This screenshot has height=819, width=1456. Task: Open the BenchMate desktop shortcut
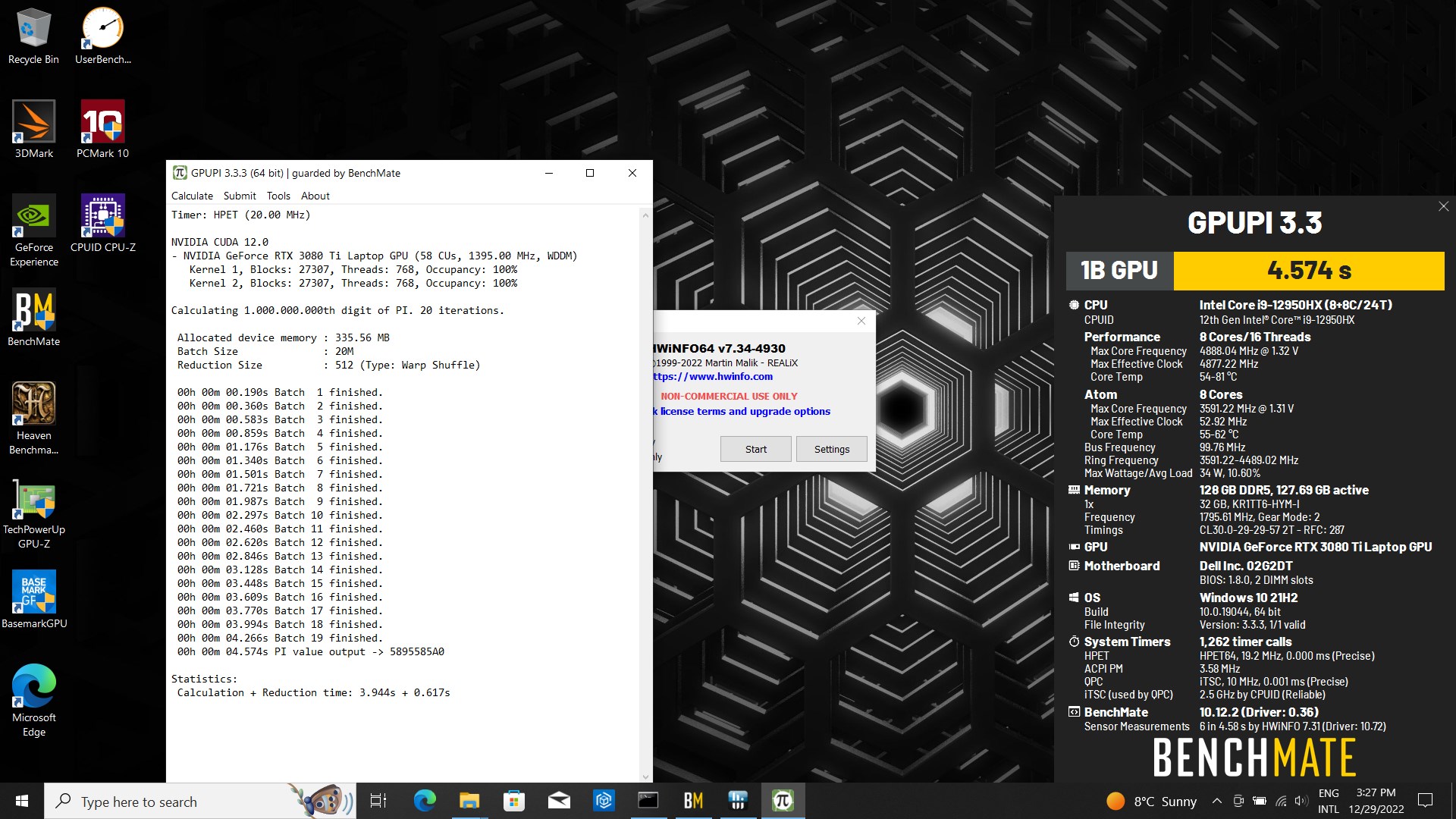pyautogui.click(x=33, y=318)
